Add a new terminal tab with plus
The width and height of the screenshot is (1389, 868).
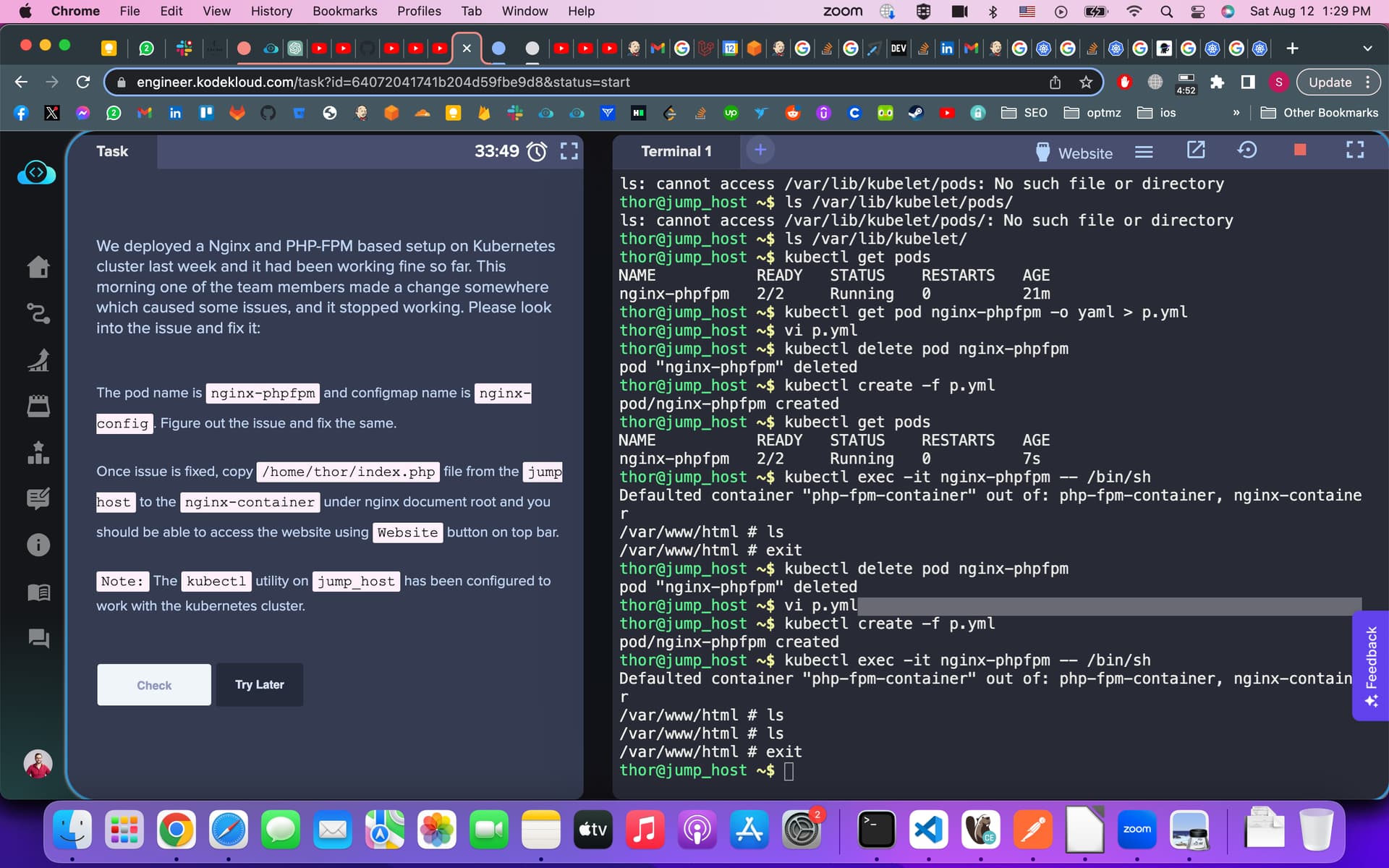pos(760,150)
